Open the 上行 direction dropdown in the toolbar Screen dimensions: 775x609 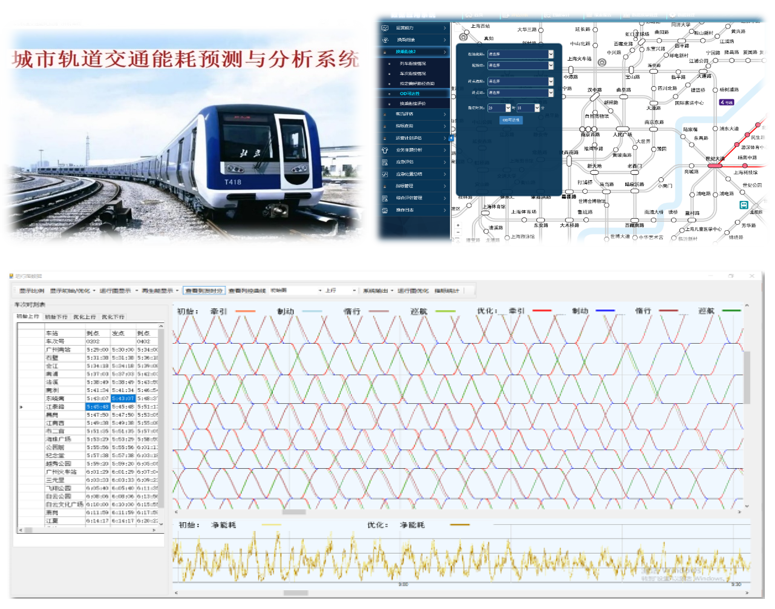pos(339,290)
